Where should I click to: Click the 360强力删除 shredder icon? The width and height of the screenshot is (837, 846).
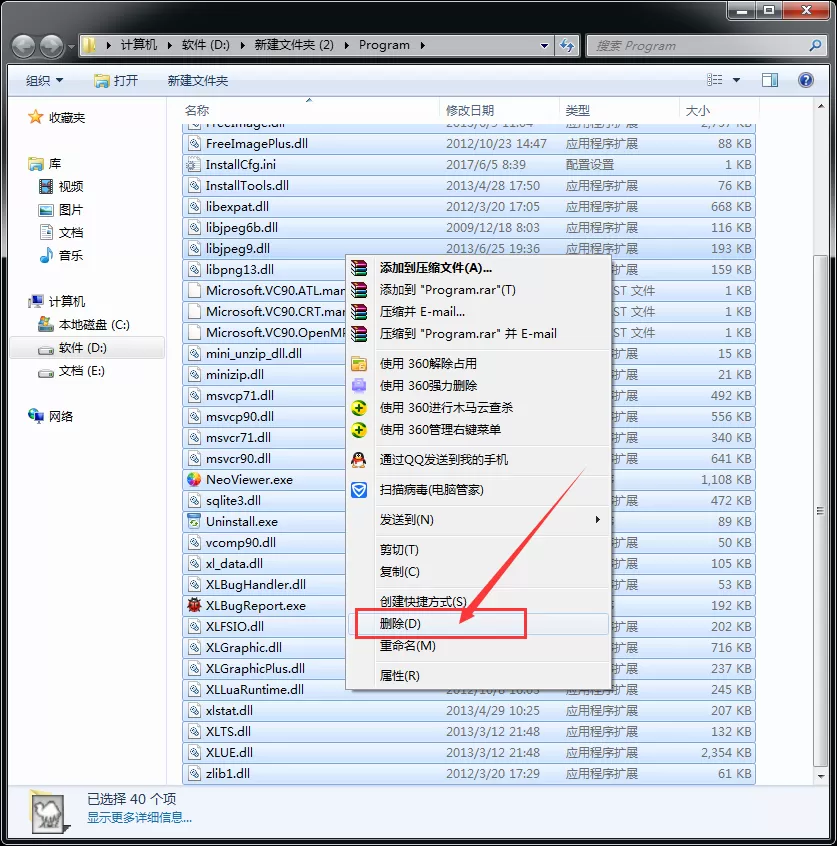pos(359,386)
